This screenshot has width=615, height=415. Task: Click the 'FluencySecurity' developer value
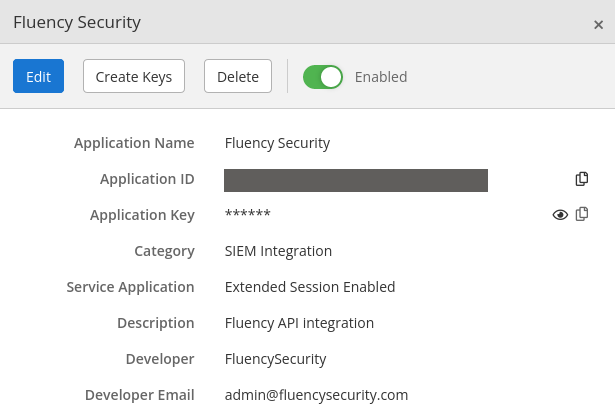pyautogui.click(x=275, y=359)
